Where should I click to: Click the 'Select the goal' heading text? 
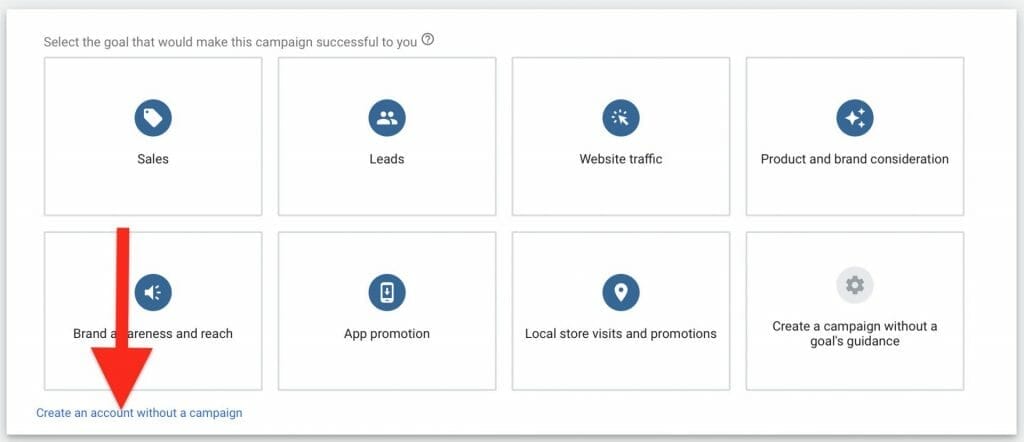tap(230, 42)
